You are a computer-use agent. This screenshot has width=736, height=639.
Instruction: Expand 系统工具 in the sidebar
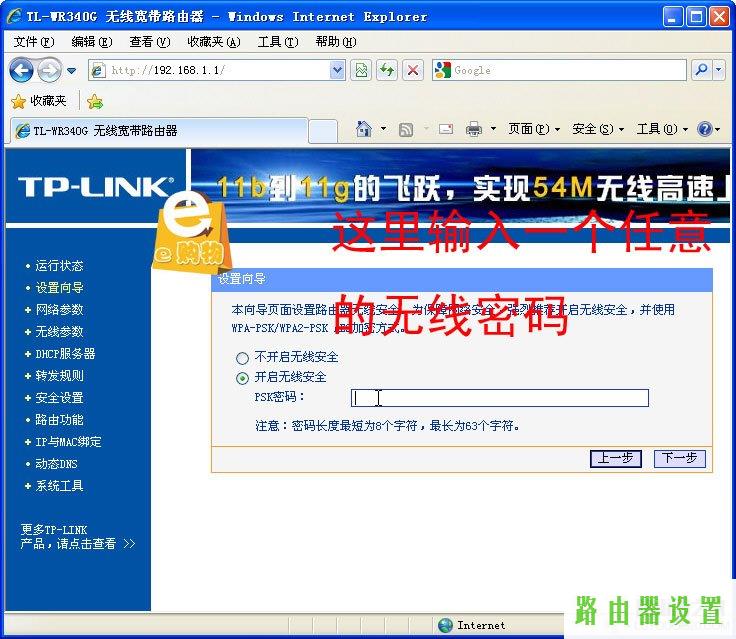[59, 486]
